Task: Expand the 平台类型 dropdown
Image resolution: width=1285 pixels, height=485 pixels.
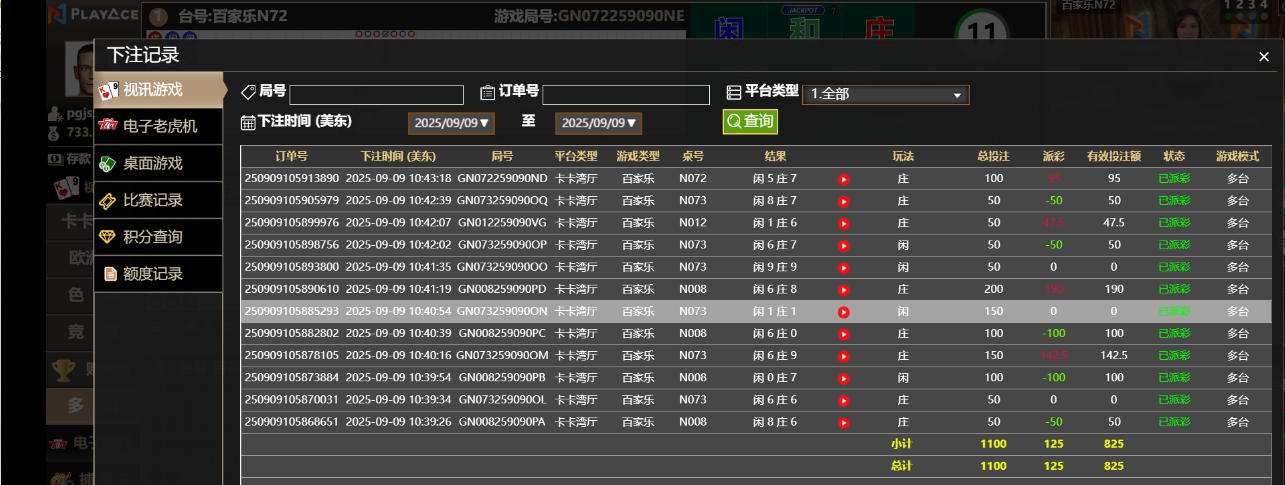Action: pyautogui.click(x=885, y=95)
